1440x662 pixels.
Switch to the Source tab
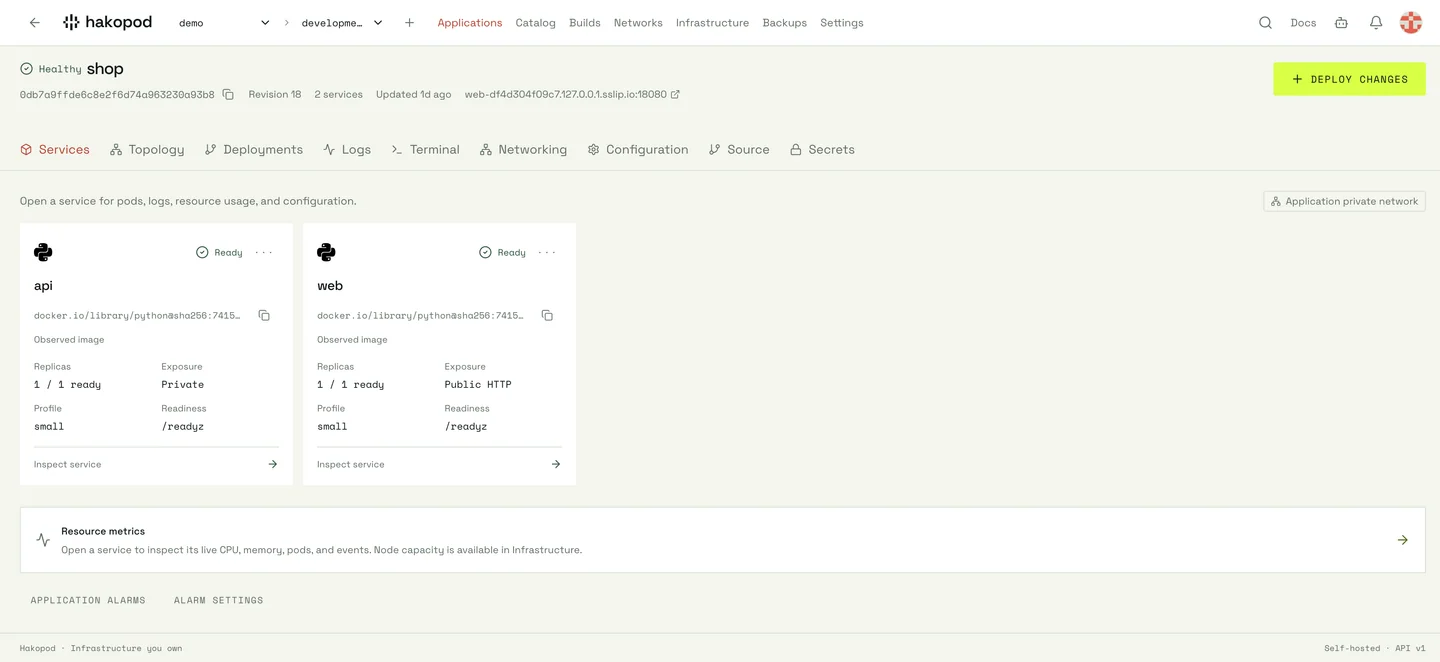(739, 149)
